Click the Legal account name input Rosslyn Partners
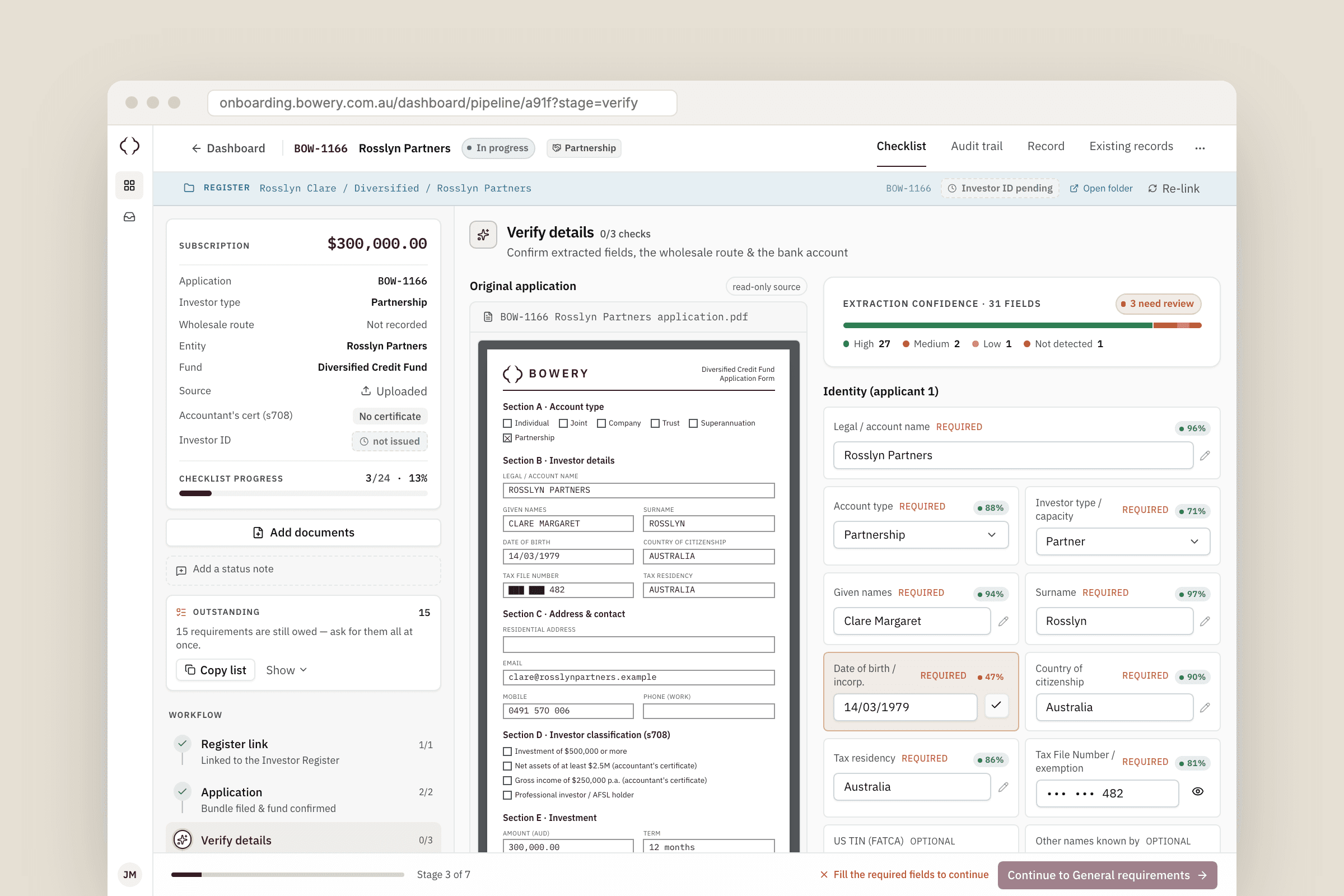The width and height of the screenshot is (1344, 896). point(1013,455)
